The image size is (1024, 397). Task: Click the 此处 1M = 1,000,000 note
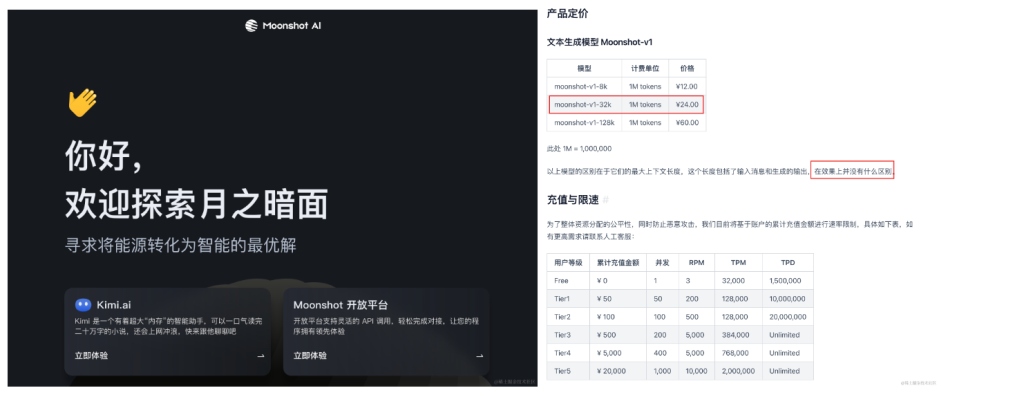pyautogui.click(x=579, y=149)
